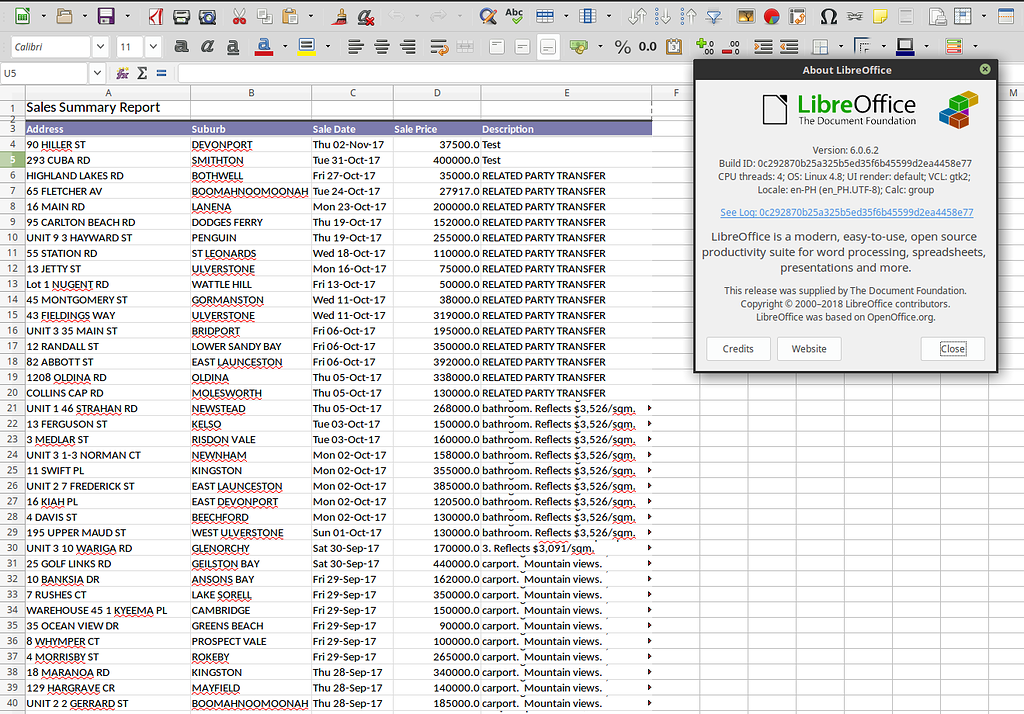Open currency format dropdown arrow
Screen dimensions: 1024x714
click(600, 46)
